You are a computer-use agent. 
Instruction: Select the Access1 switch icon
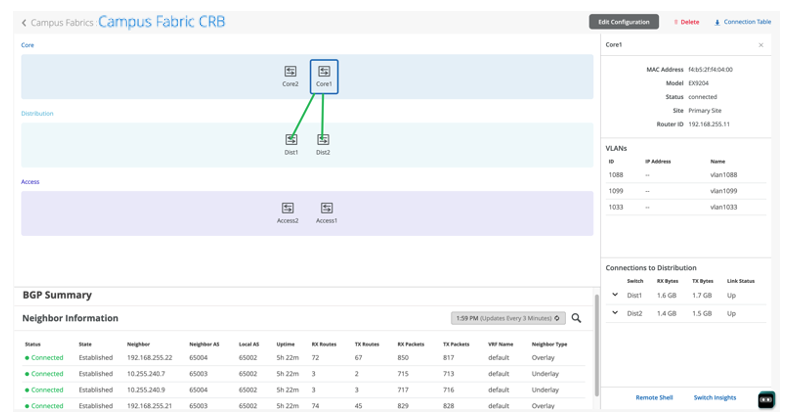click(326, 208)
